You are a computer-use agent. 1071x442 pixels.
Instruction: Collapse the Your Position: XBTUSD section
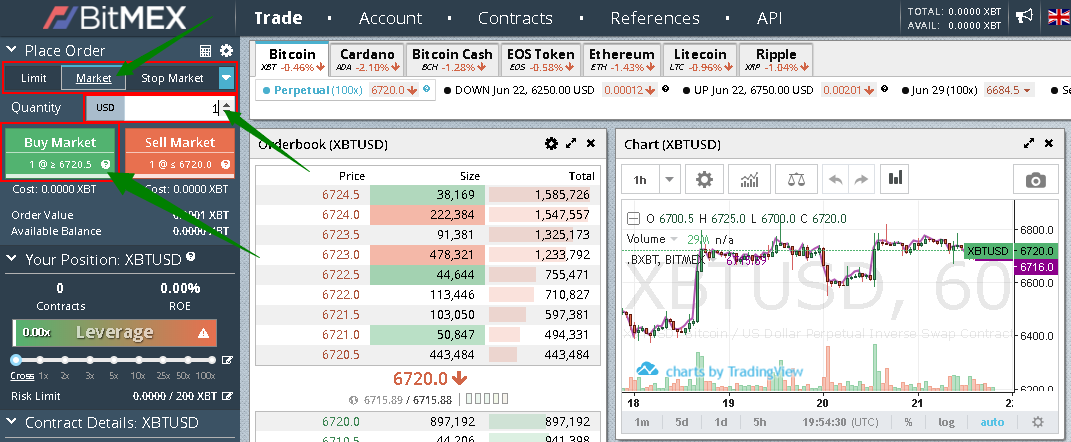tap(11, 260)
